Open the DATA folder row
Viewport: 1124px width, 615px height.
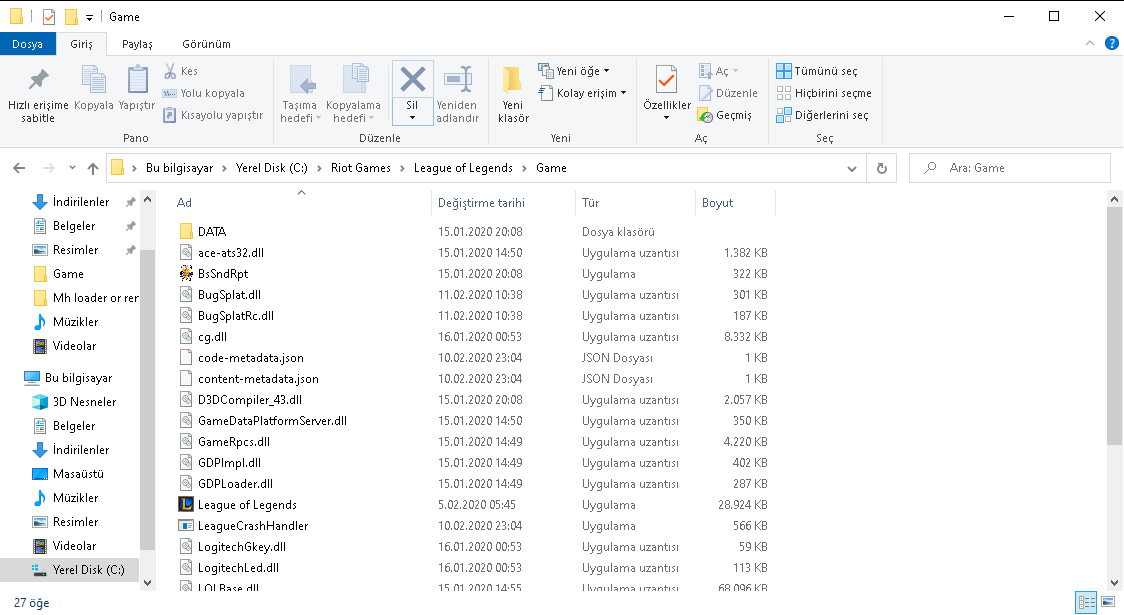pyautogui.click(x=473, y=232)
